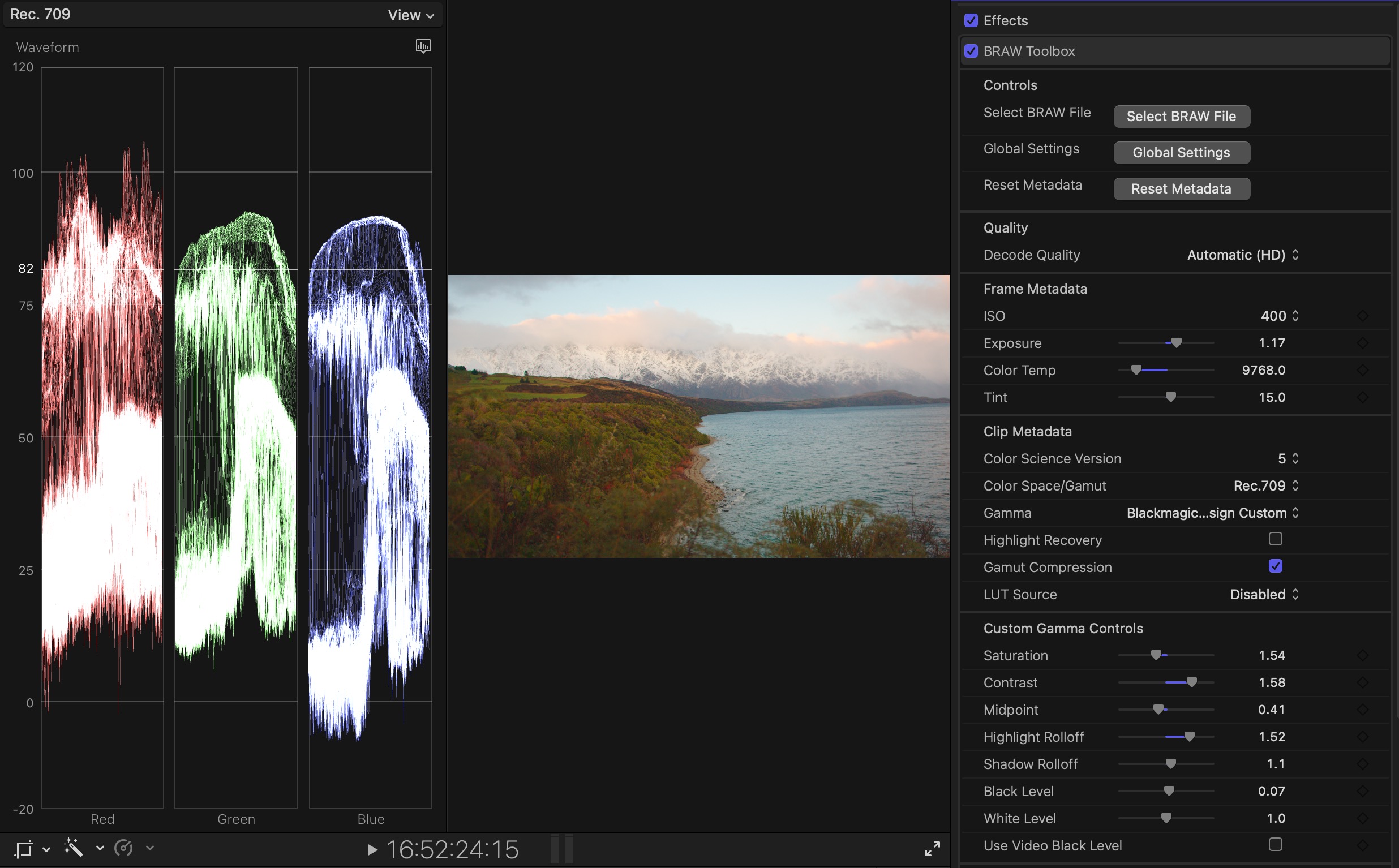Uncheck Gamut Compression
Screen dimensions: 1399x868
pyautogui.click(x=1275, y=566)
